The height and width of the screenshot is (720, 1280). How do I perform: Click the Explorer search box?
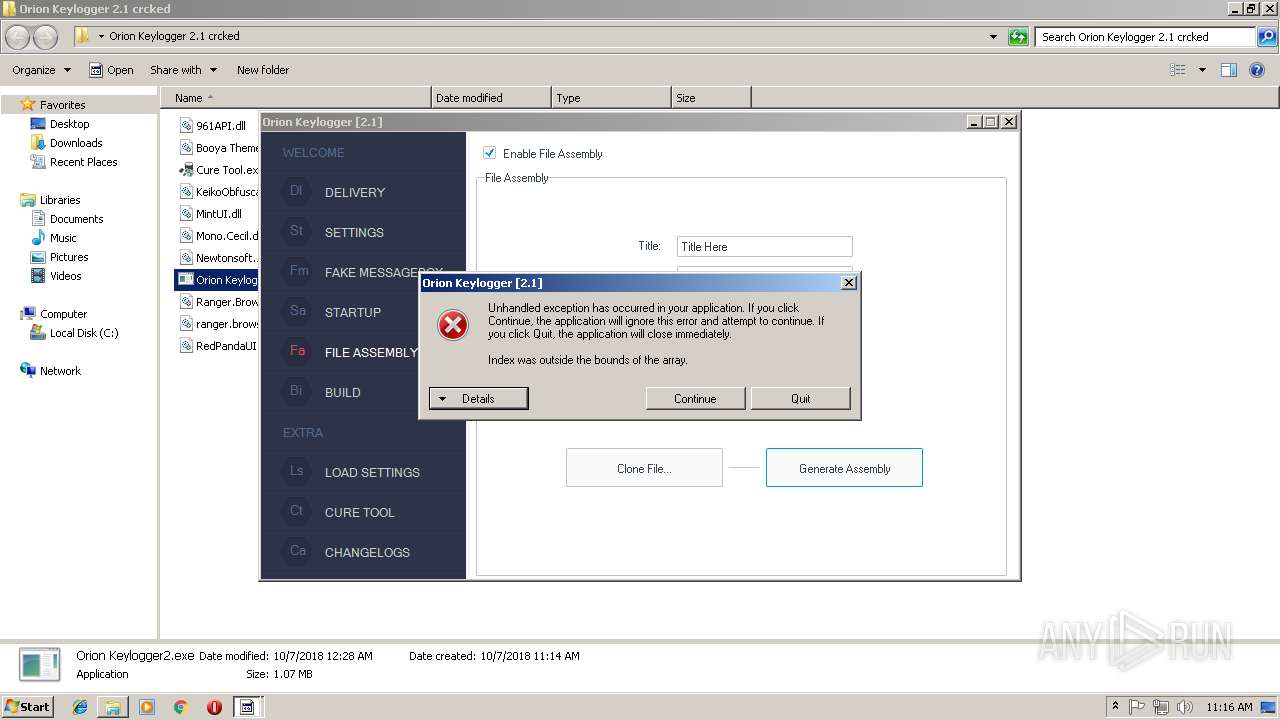point(1146,37)
